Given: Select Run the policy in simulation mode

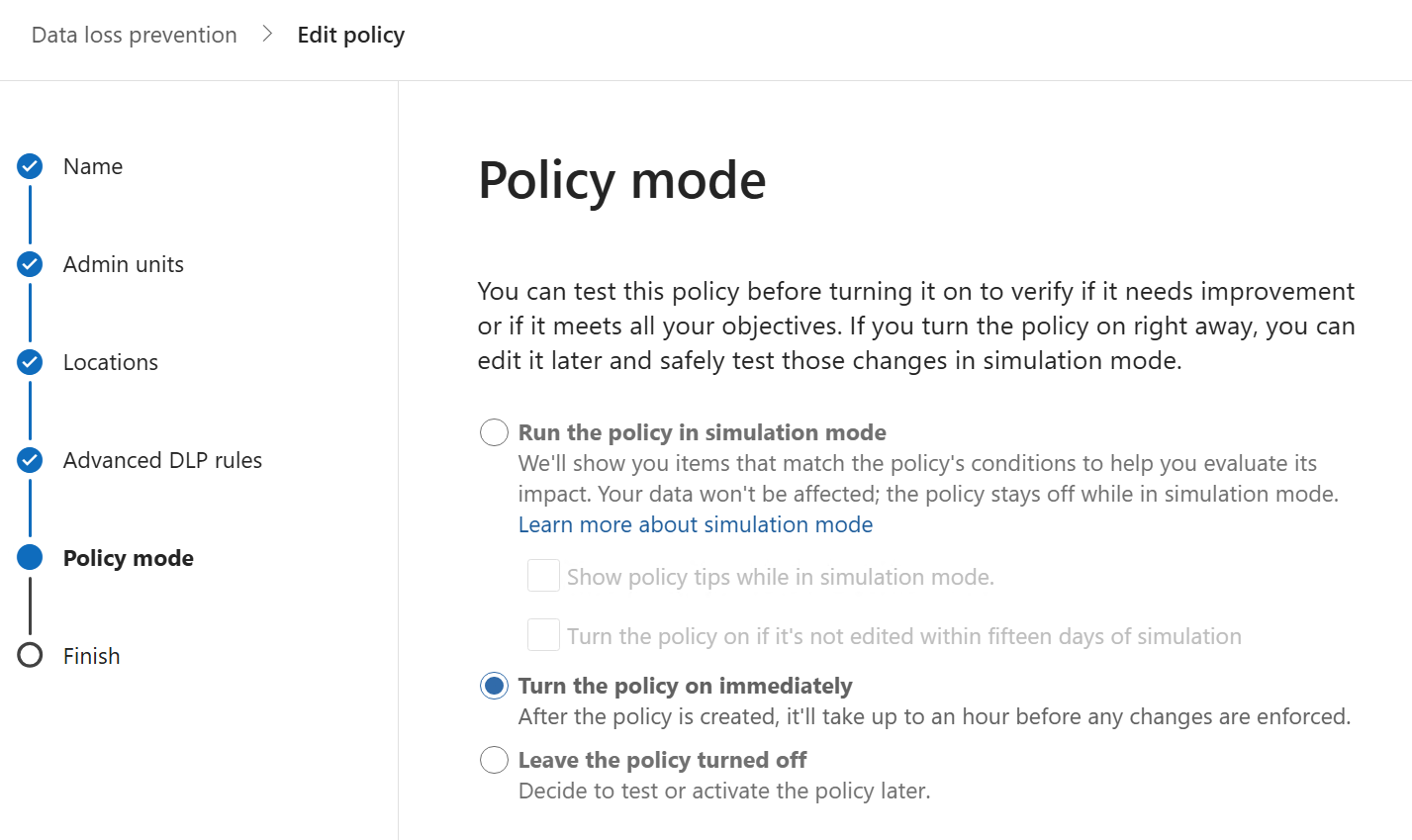Looking at the screenshot, I should tap(494, 432).
